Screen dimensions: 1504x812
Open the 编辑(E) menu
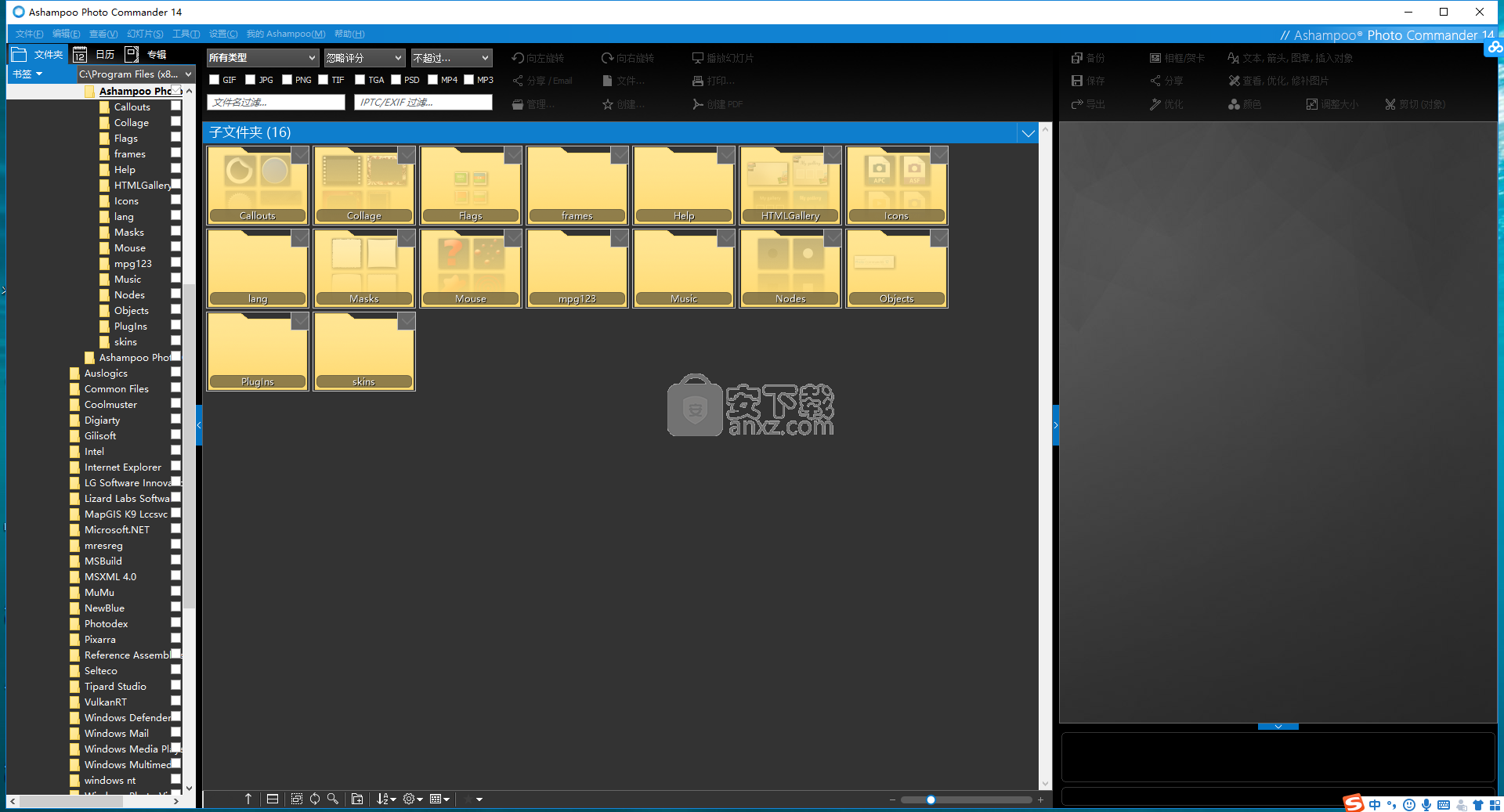tap(66, 34)
